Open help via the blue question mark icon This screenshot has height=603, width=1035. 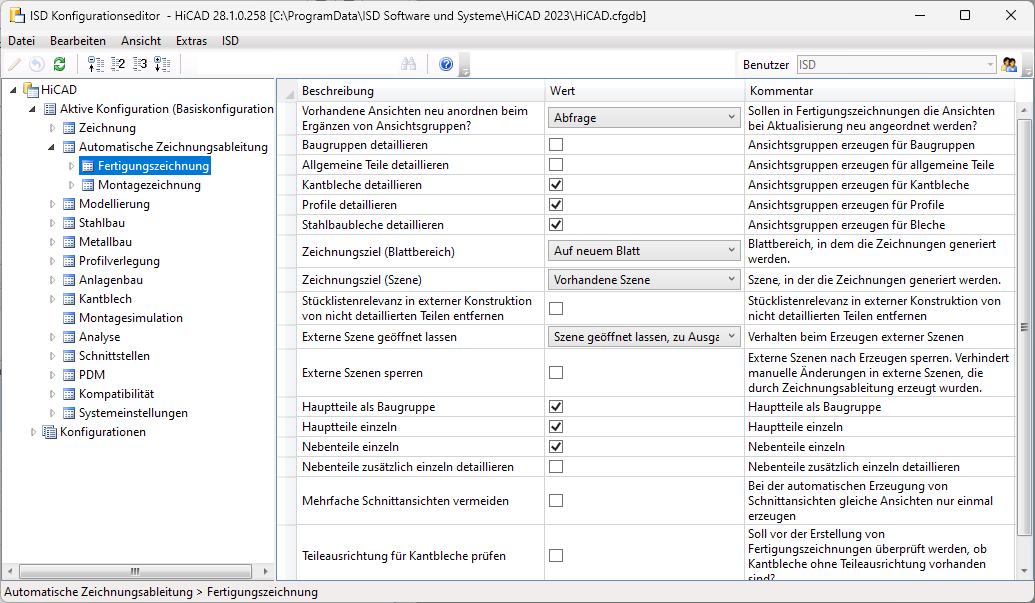point(446,64)
